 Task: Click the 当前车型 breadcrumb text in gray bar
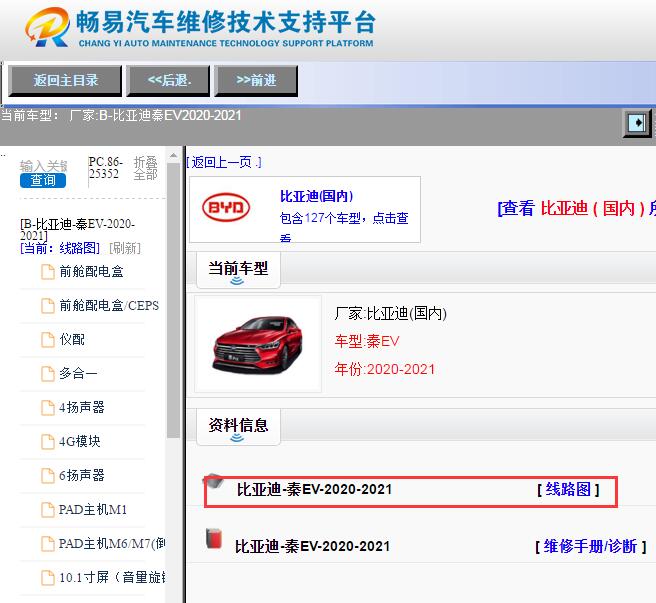pyautogui.click(x=121, y=115)
